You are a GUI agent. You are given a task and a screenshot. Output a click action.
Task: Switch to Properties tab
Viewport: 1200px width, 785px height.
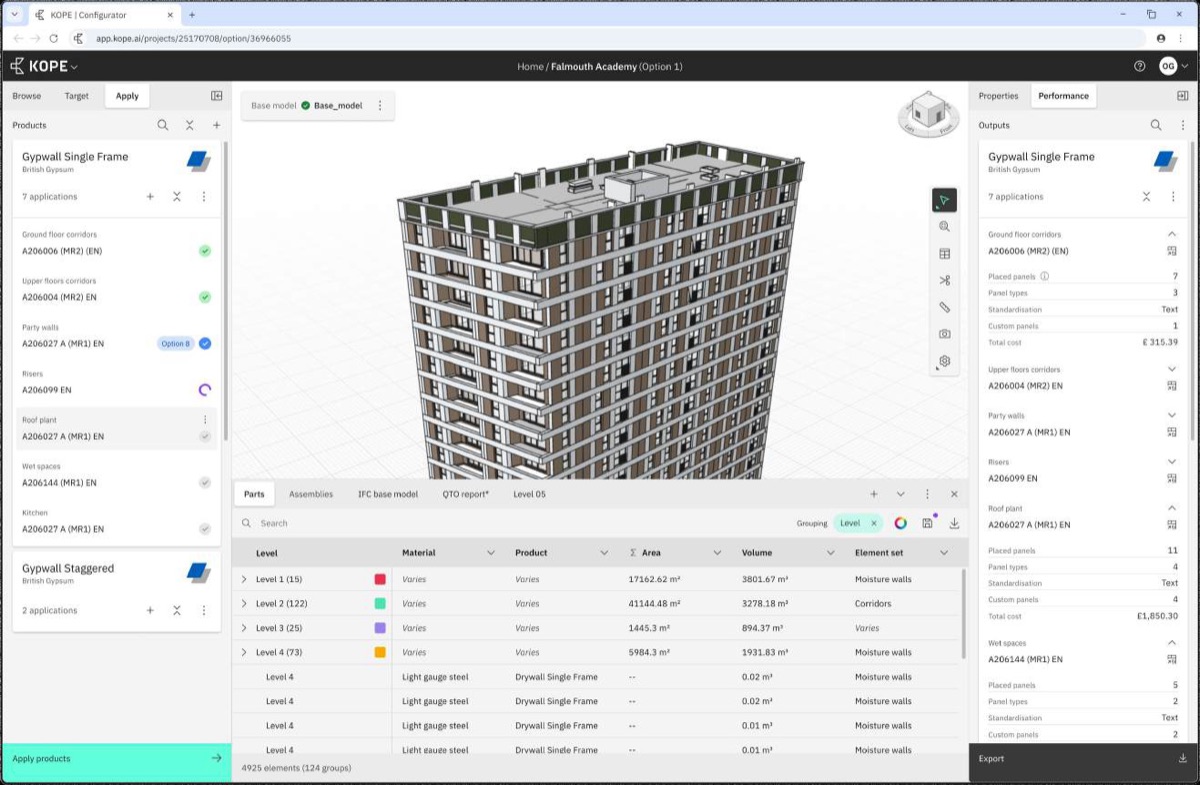pyautogui.click(x=998, y=96)
